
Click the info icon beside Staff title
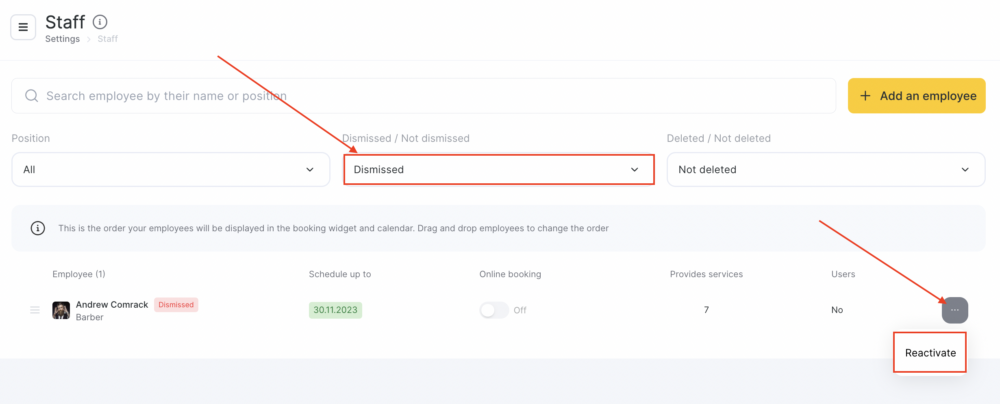click(x=100, y=22)
